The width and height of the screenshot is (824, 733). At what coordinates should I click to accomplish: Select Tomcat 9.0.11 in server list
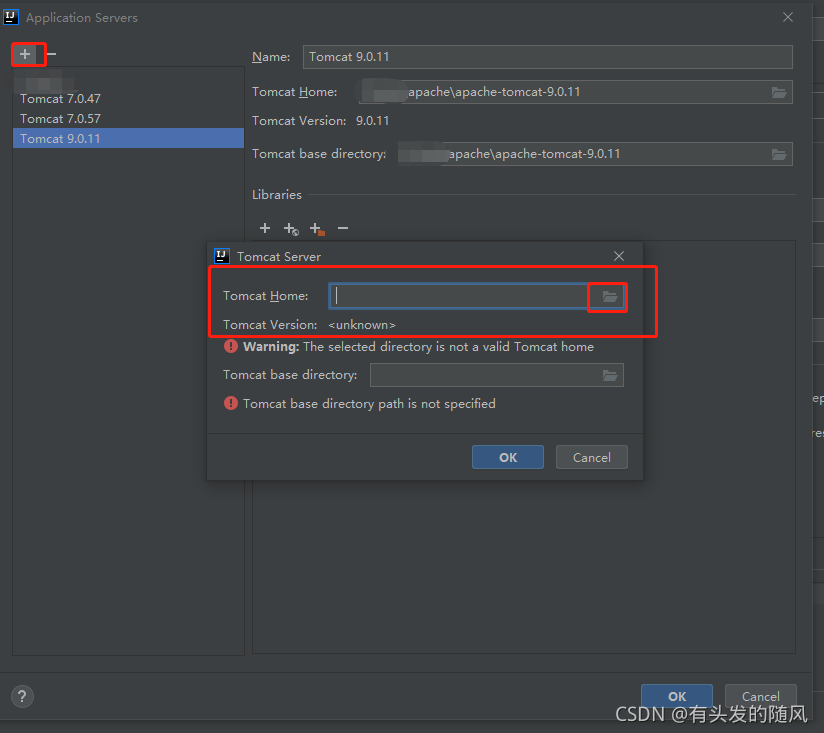pos(128,139)
